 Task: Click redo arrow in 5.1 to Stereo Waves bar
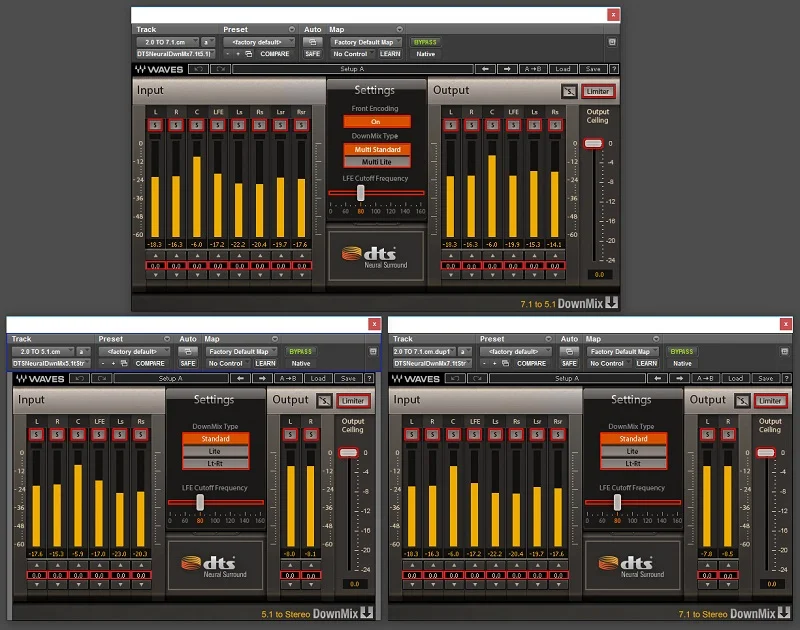pos(102,379)
